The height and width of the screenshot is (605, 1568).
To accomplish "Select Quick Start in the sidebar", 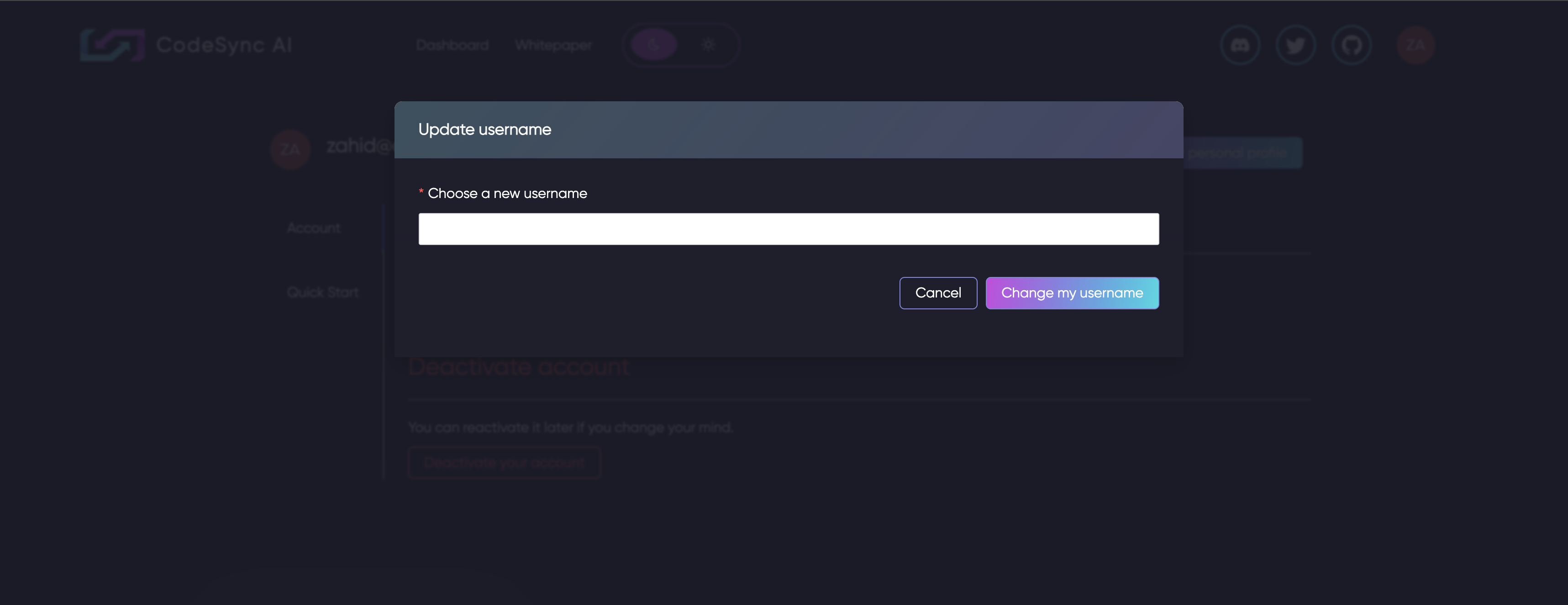I will (x=323, y=292).
